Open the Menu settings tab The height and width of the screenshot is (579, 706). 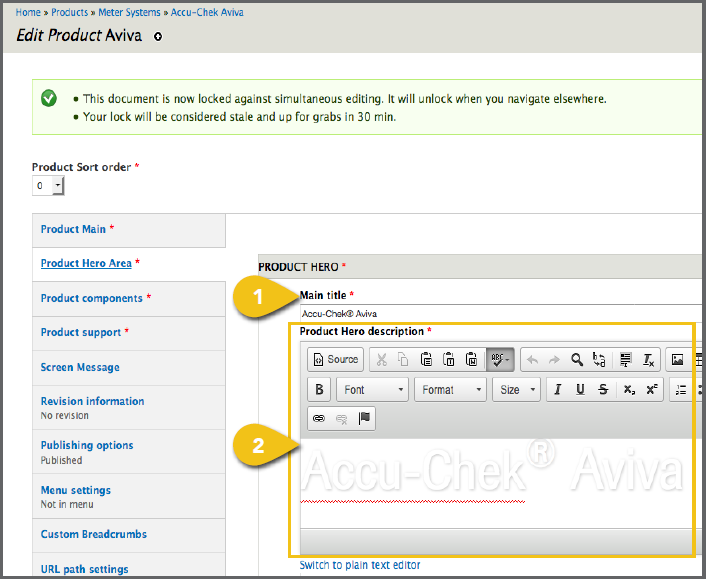(129, 496)
